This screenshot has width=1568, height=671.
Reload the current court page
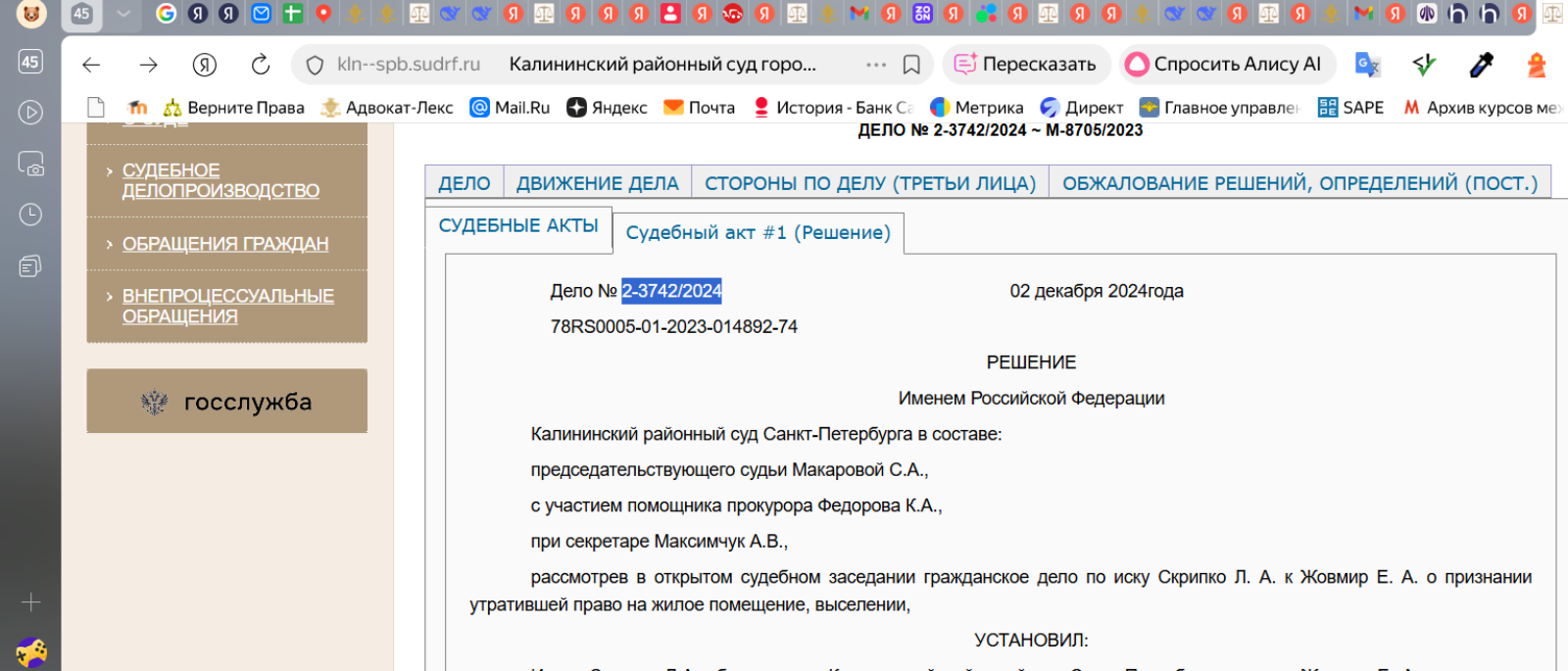point(261,65)
